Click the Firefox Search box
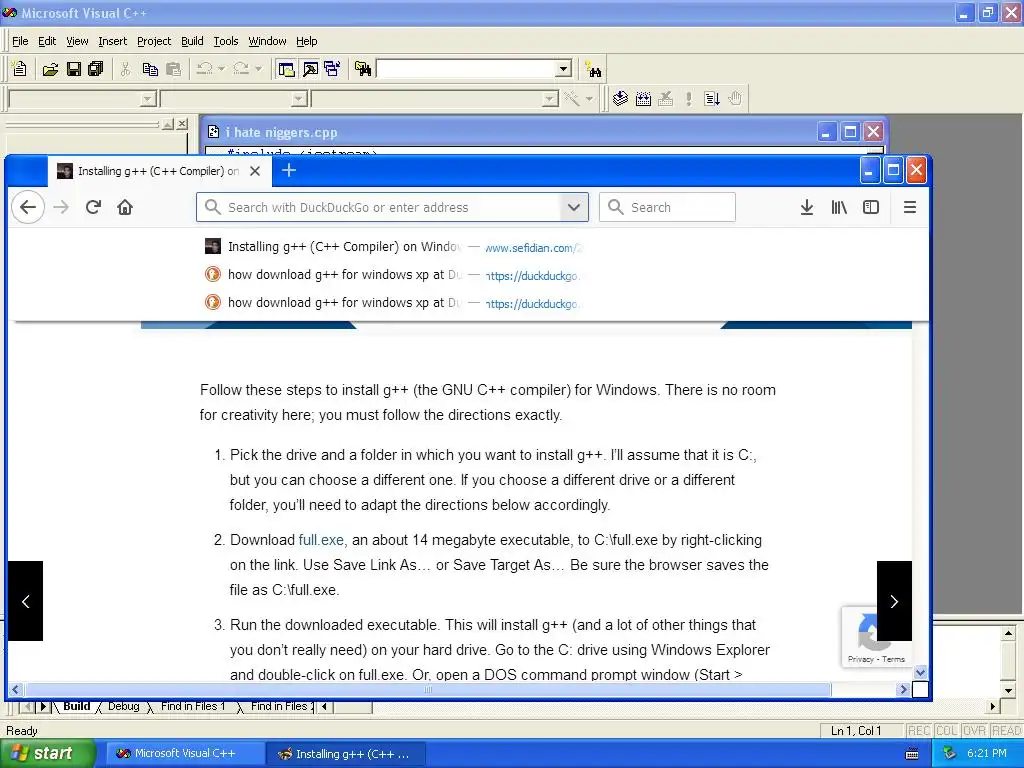Image resolution: width=1024 pixels, height=768 pixels. 667,207
